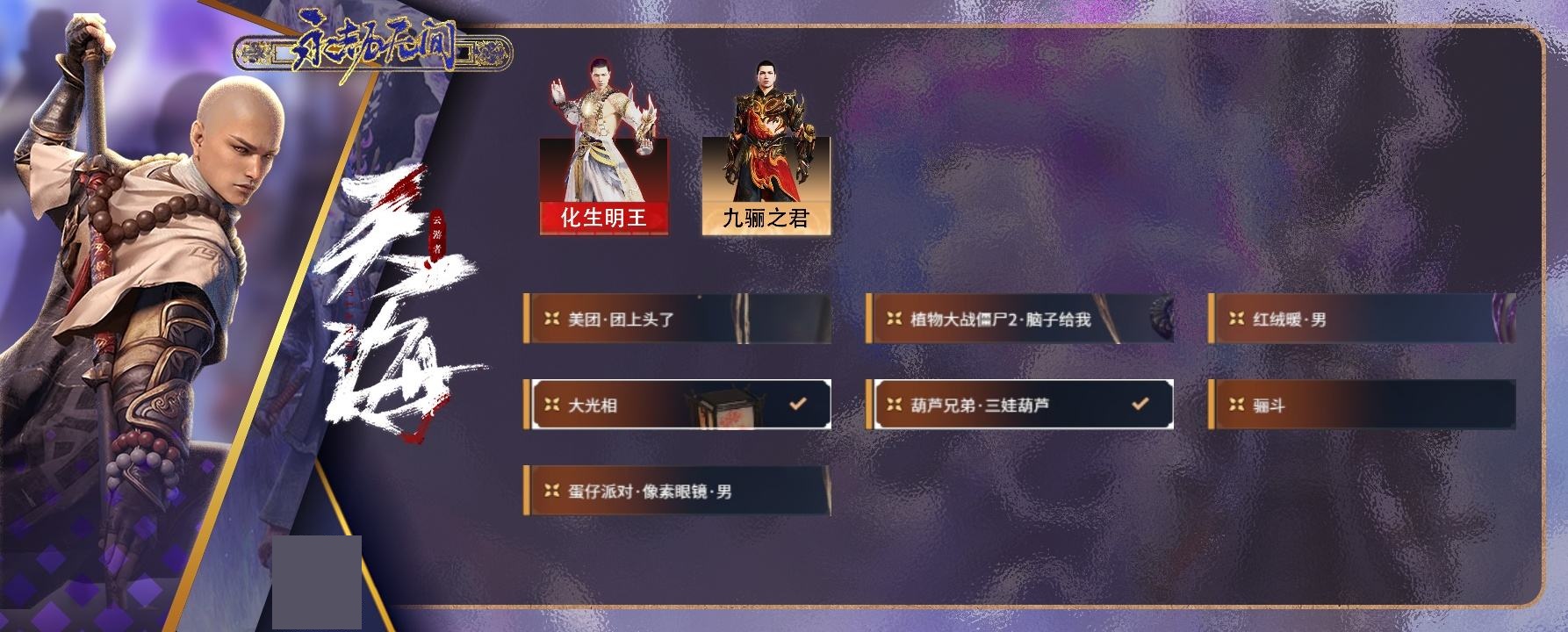Click the 九骊之君 name label

click(766, 218)
